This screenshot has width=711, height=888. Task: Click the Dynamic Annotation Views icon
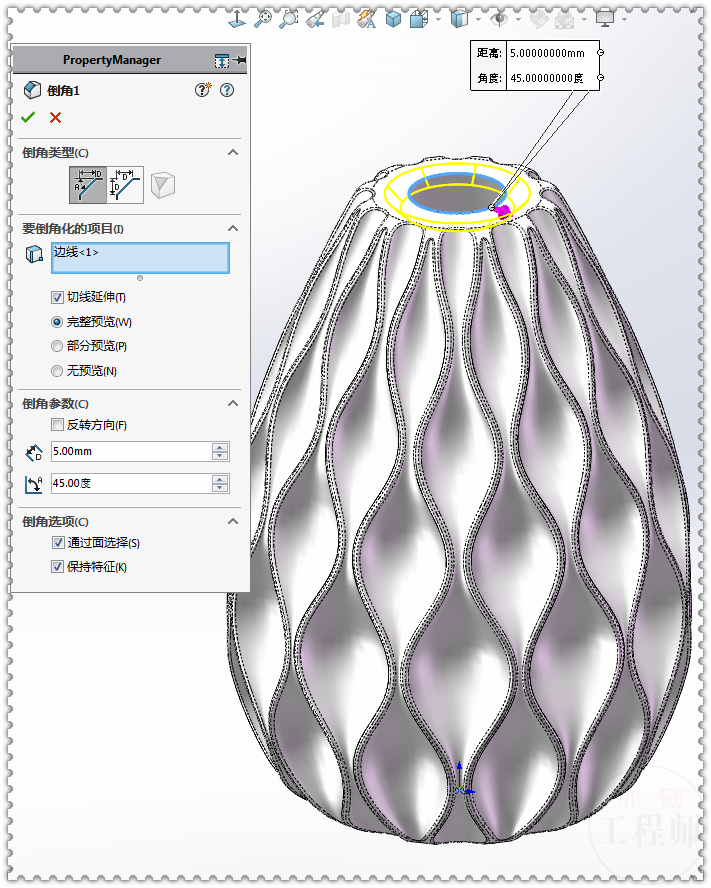(x=367, y=20)
